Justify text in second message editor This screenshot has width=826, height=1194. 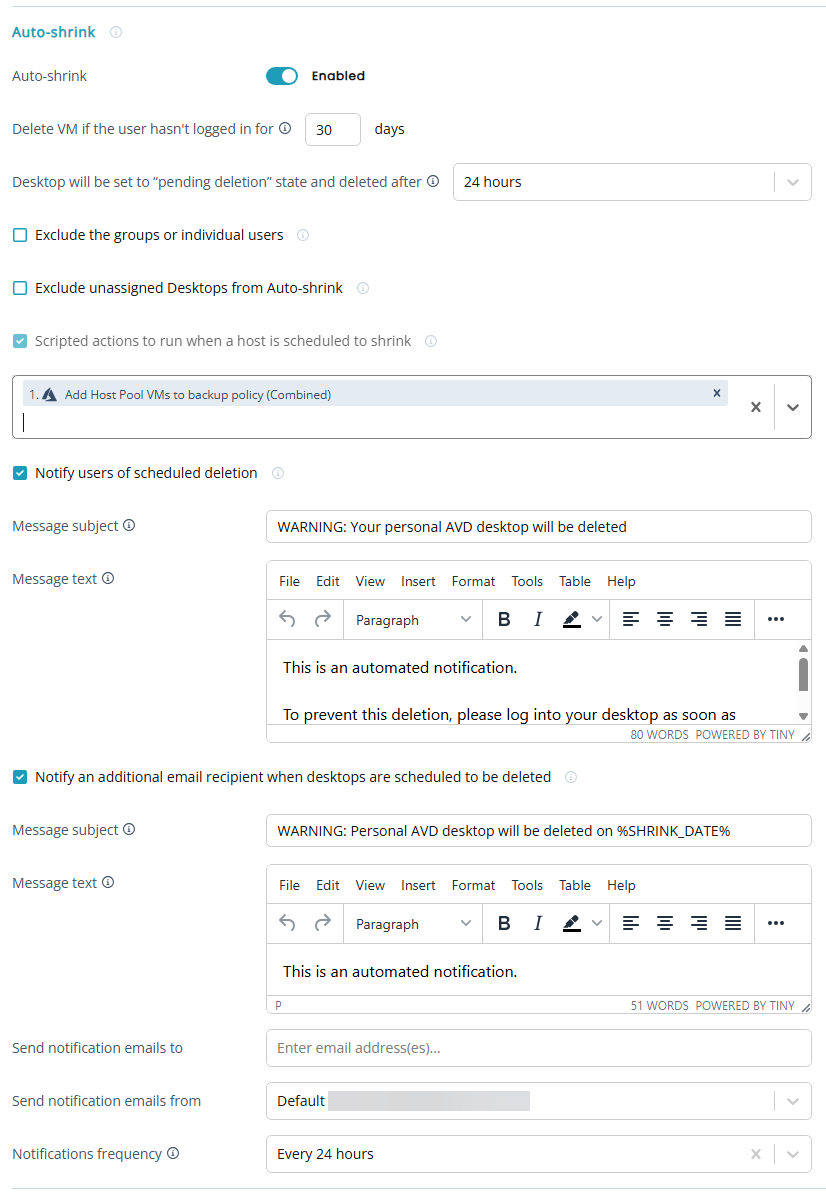(x=733, y=924)
